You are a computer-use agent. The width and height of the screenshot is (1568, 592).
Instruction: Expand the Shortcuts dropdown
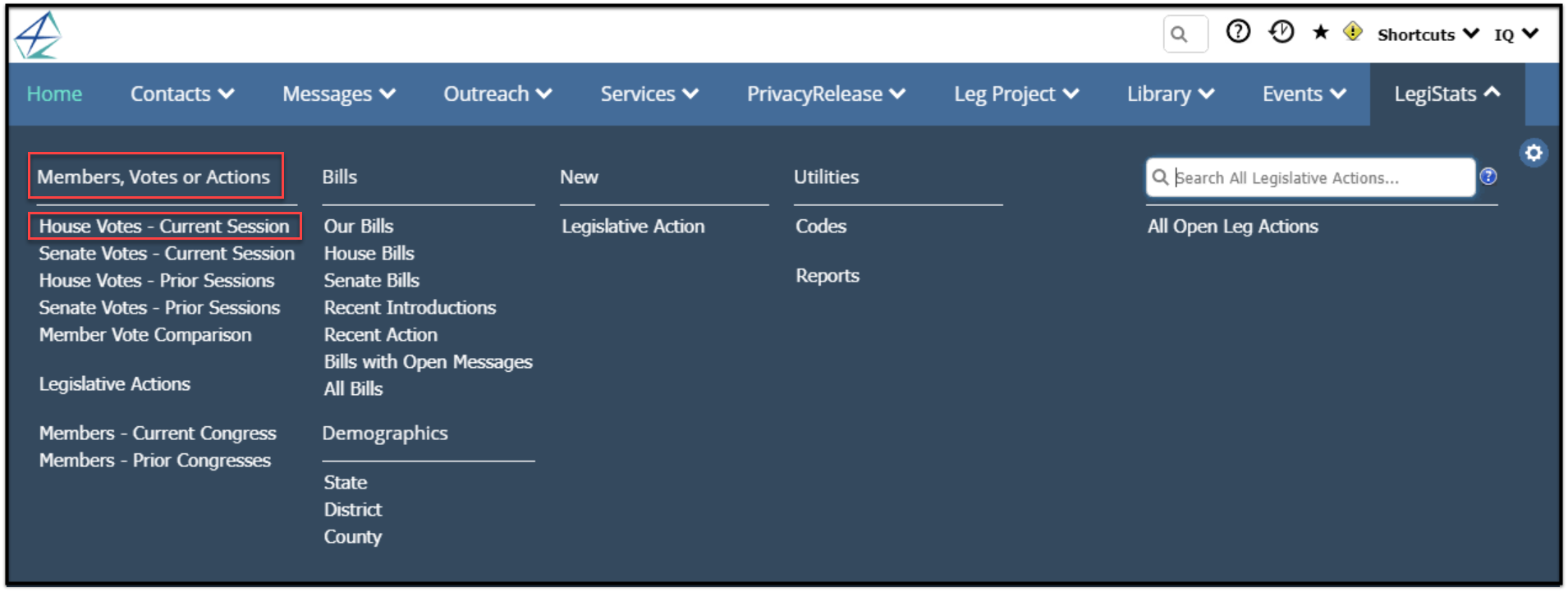click(1428, 34)
